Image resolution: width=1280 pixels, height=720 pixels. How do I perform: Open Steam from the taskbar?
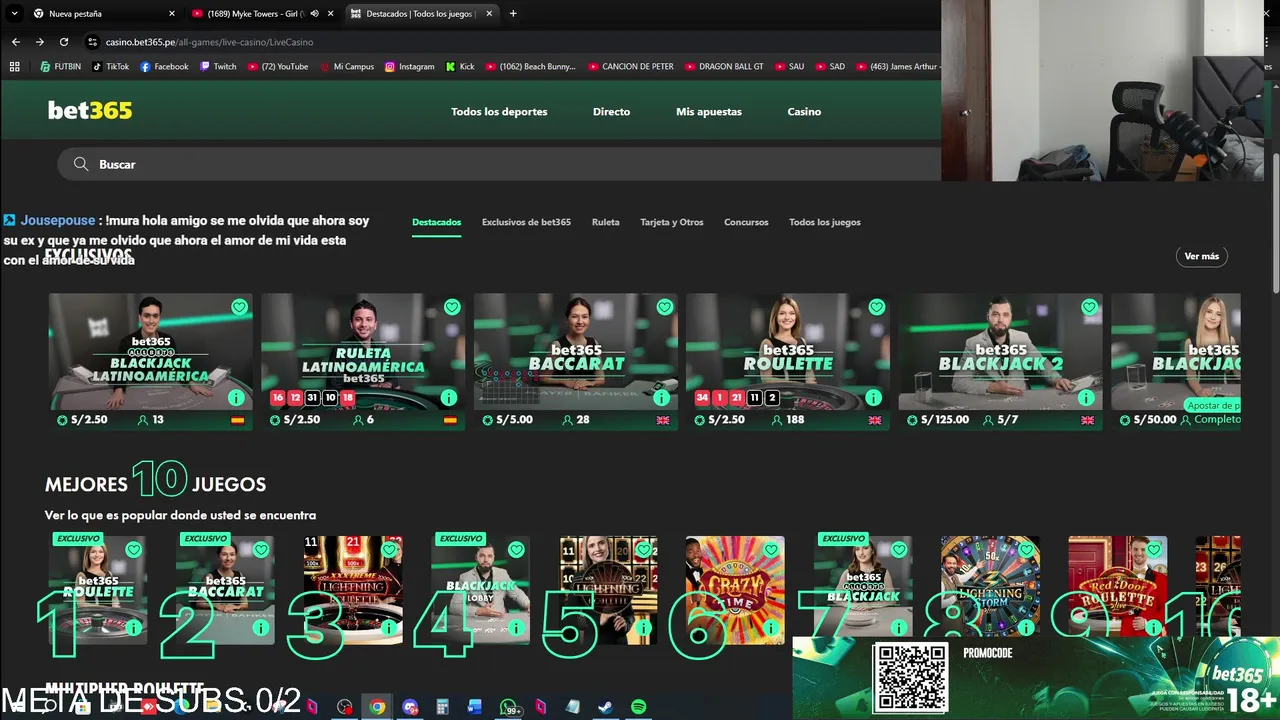tap(605, 707)
